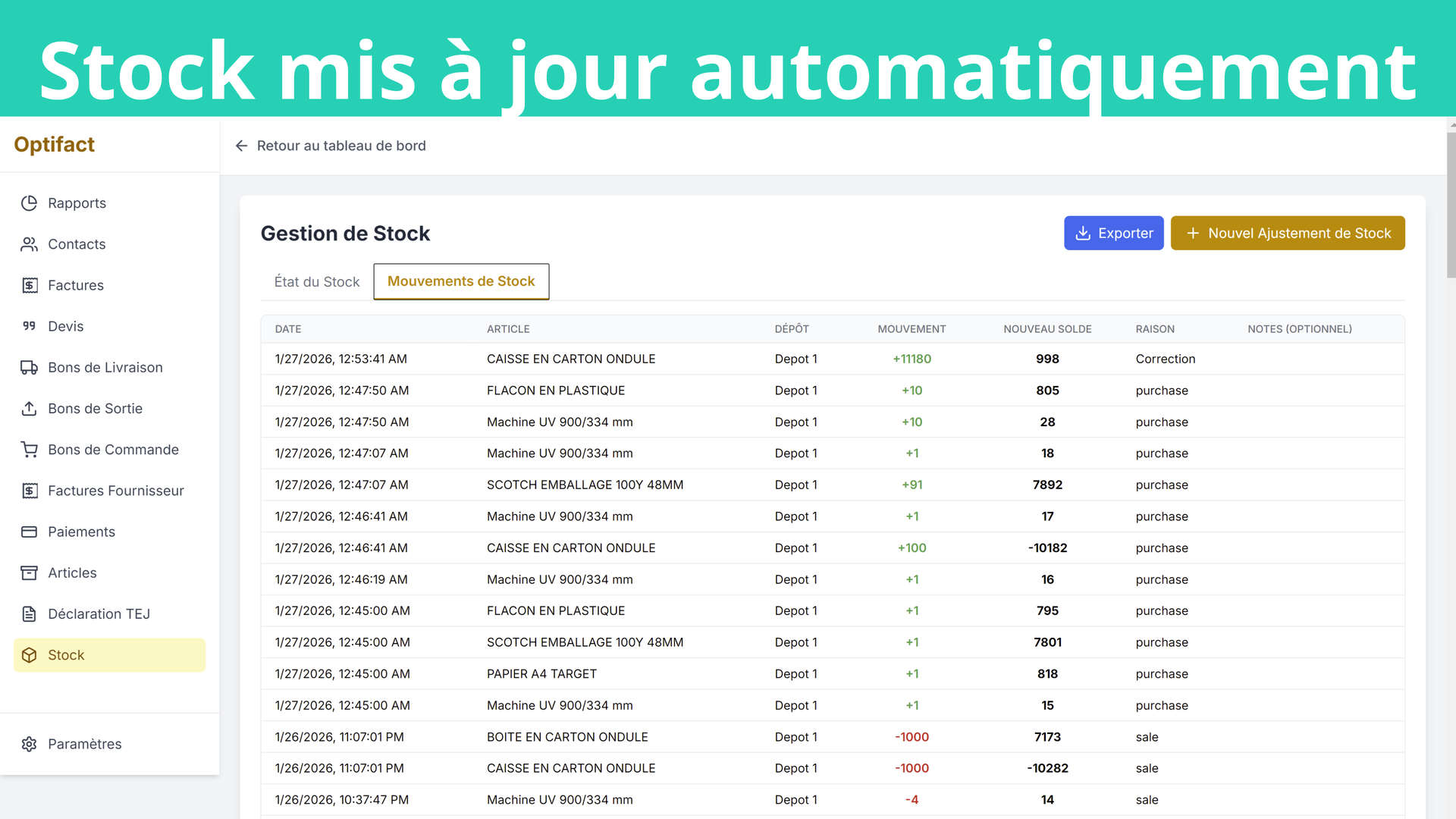Click the Factures invoice icon
1456x819 pixels.
(29, 285)
